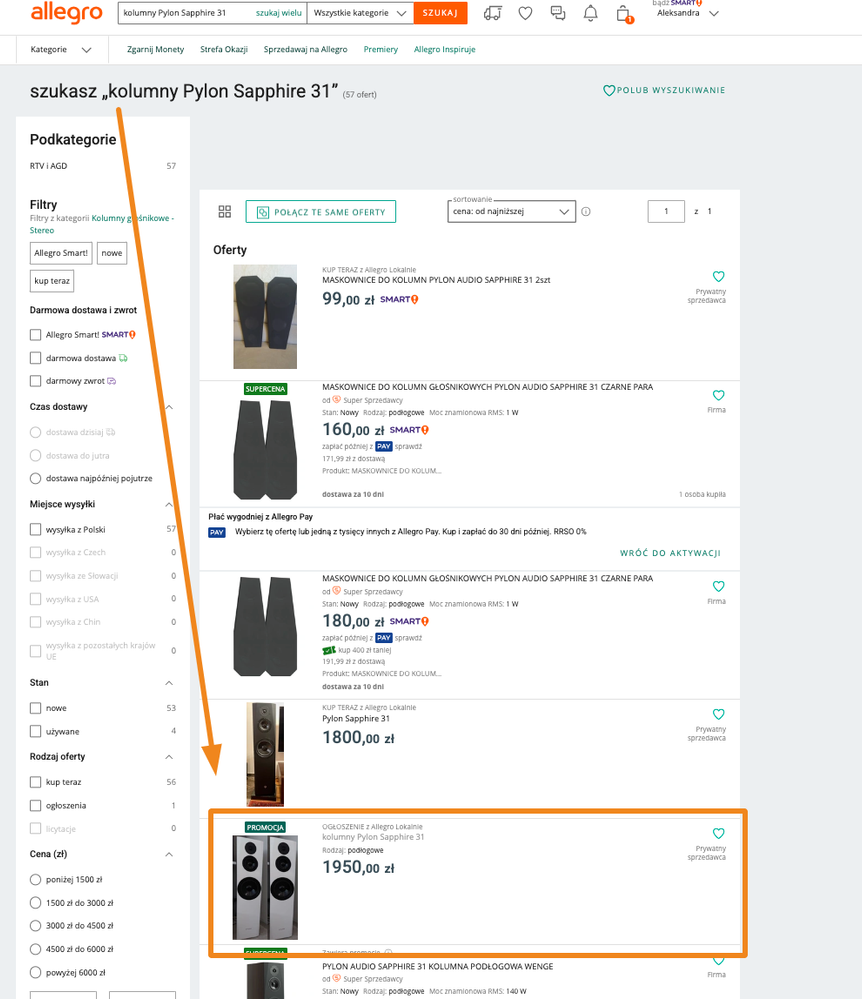Open 'Wszystkie kategorie' dropdown
The height and width of the screenshot is (999, 862).
[x=359, y=13]
